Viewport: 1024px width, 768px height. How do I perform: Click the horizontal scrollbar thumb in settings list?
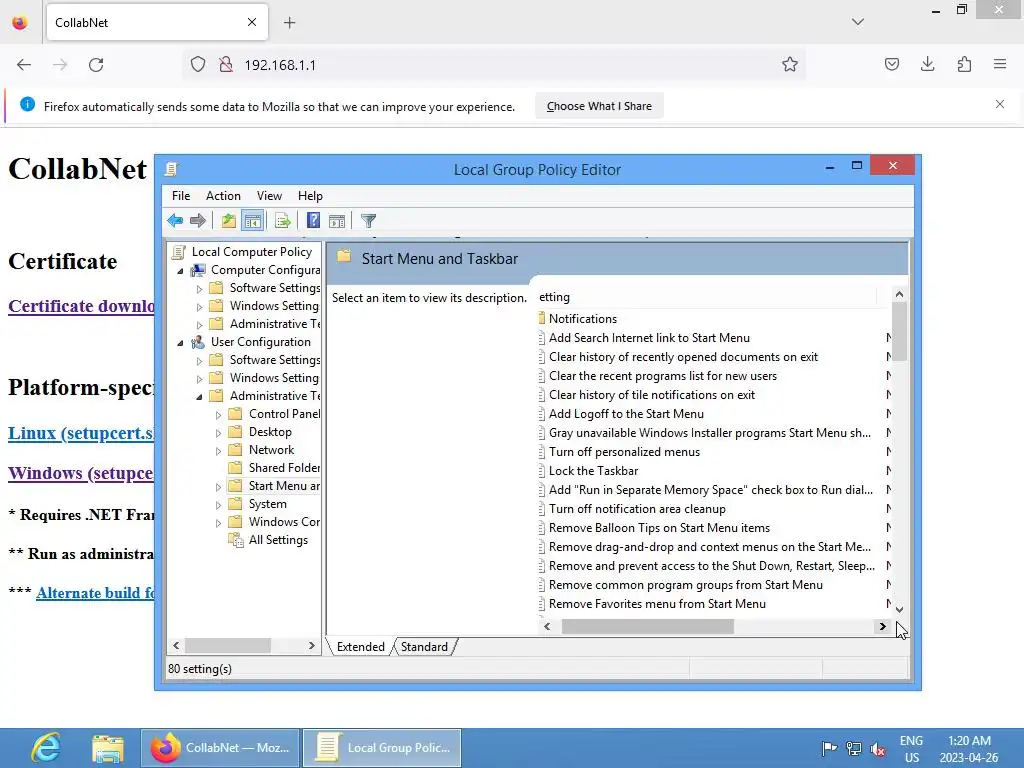point(647,626)
